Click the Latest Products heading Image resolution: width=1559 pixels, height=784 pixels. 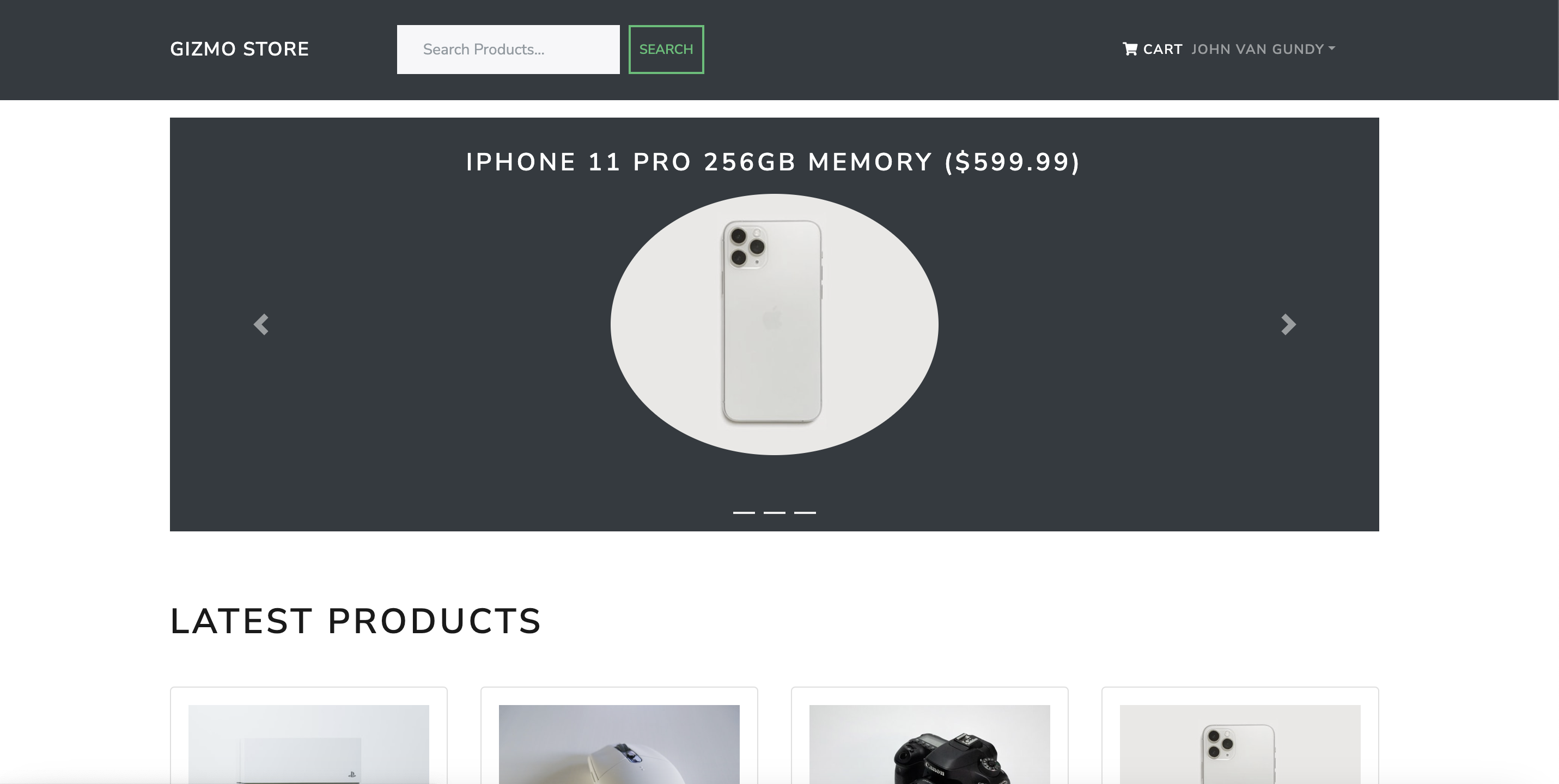355,621
